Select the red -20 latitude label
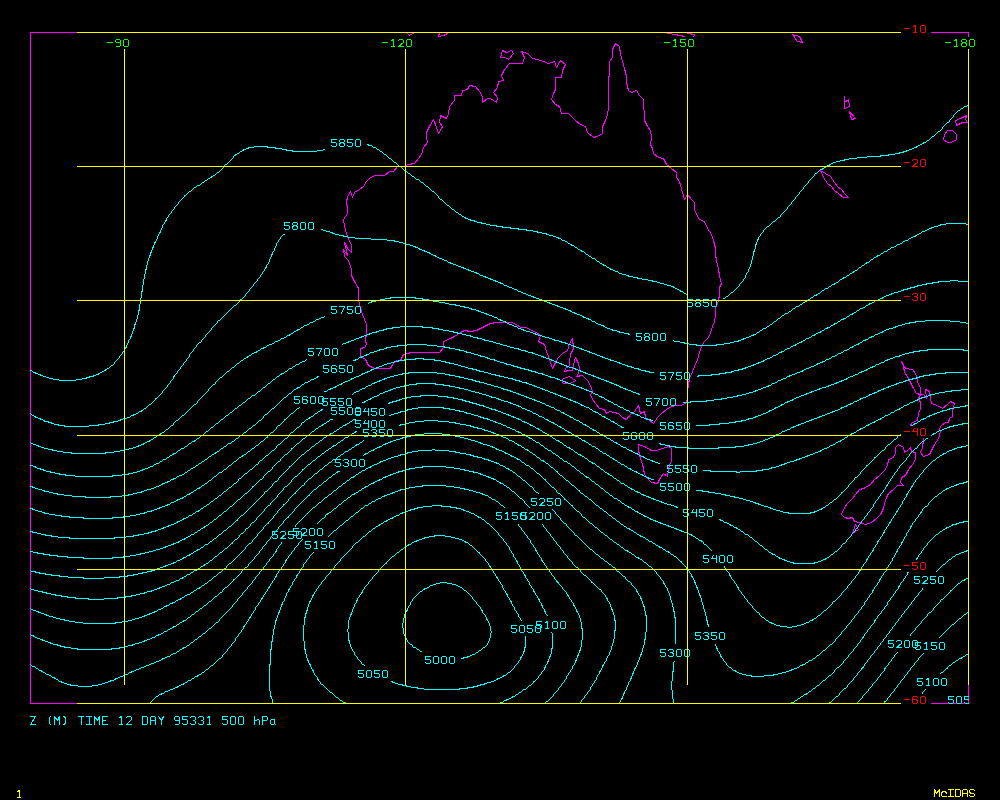This screenshot has height=800, width=1000. click(914, 164)
